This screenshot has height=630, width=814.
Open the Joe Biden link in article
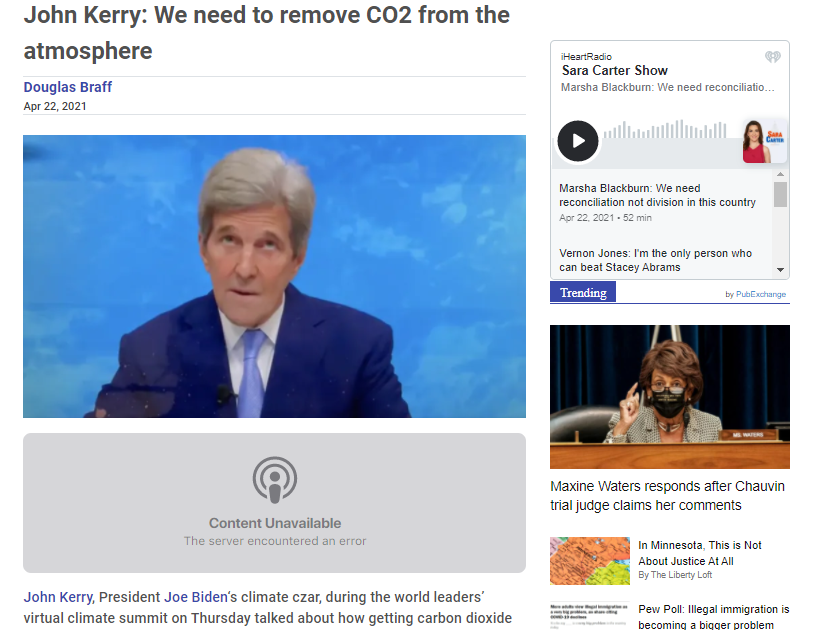pos(196,597)
